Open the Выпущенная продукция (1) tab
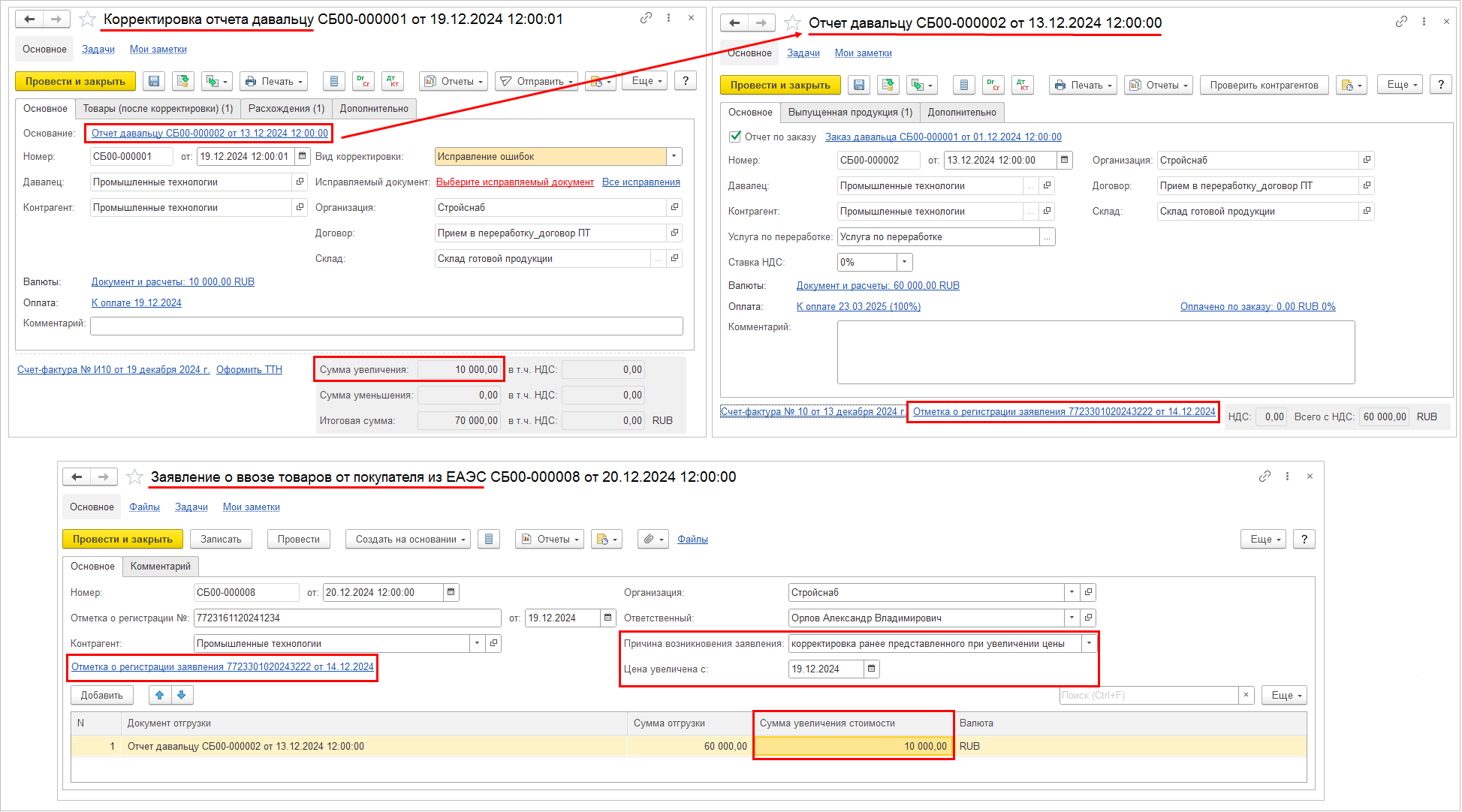The image size is (1462, 812). tap(850, 112)
